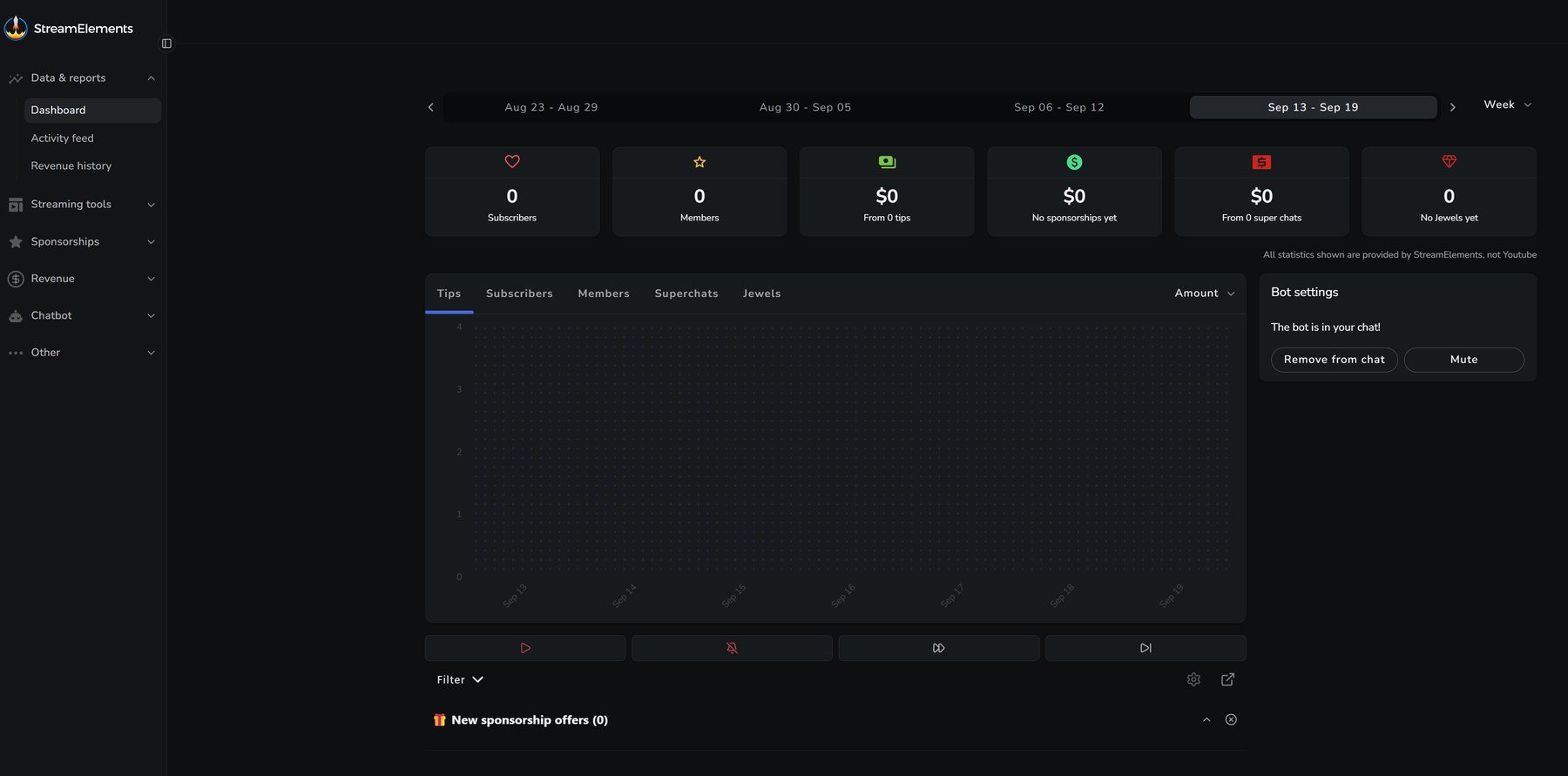Image resolution: width=1568 pixels, height=776 pixels.
Task: Click the "Bot settings" heading
Action: click(x=1304, y=293)
